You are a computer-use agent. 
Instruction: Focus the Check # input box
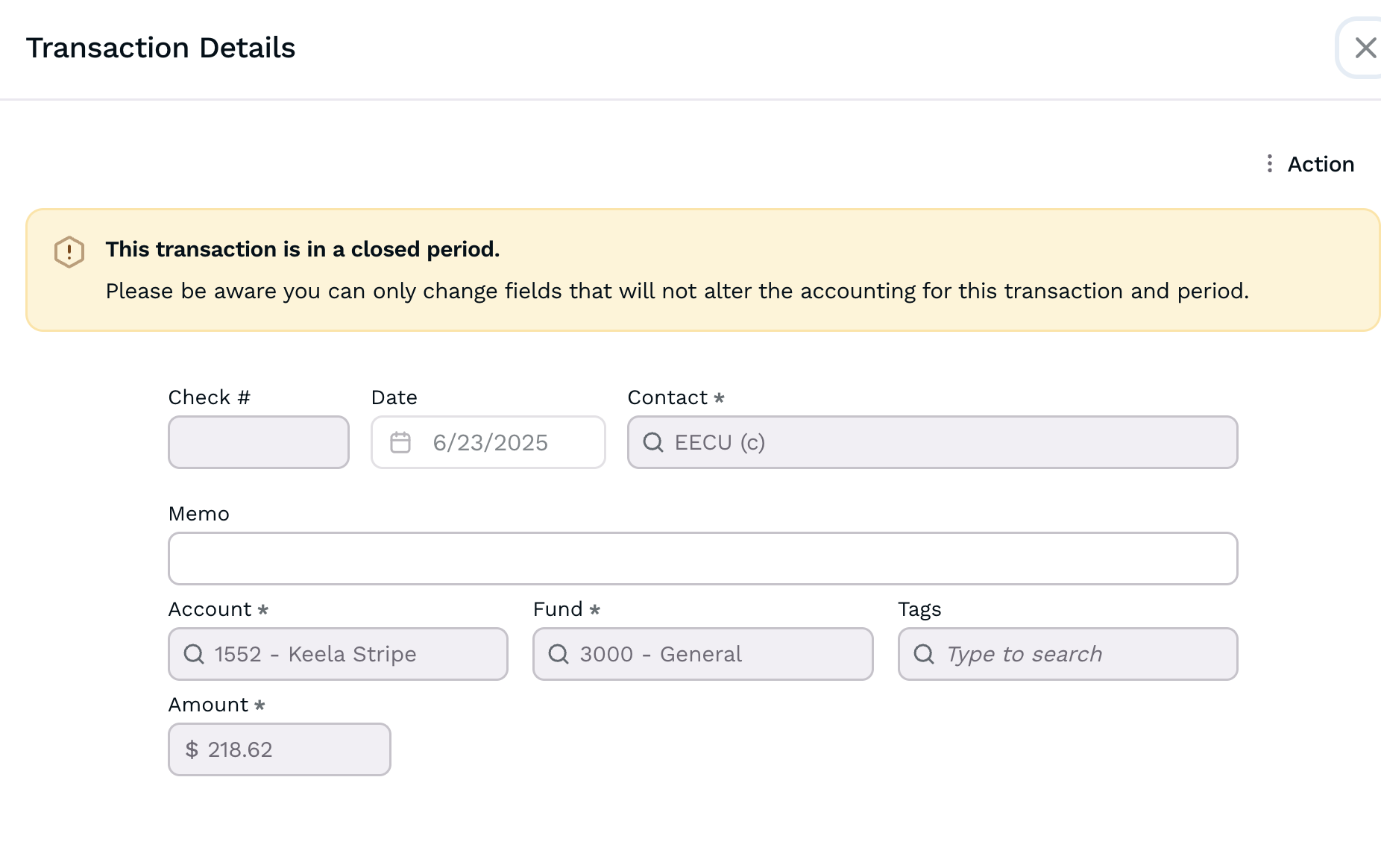point(258,442)
